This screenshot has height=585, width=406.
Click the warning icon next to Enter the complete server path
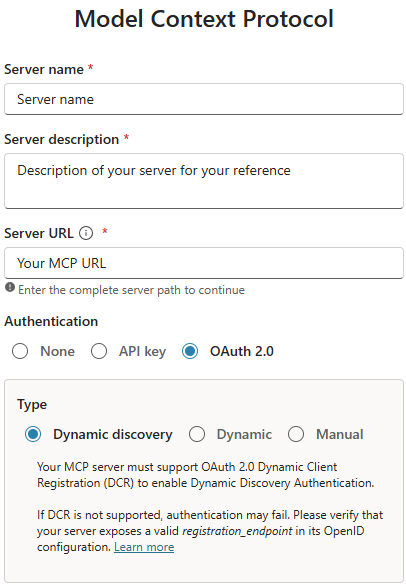click(x=10, y=288)
